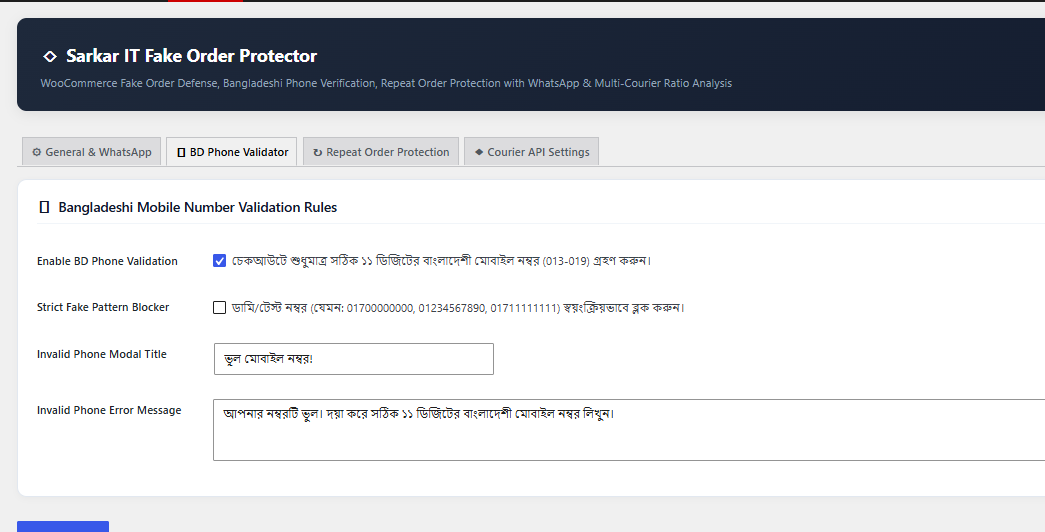1045x532 pixels.
Task: Click the diamond icon on Courier API tab
Action: 479,152
